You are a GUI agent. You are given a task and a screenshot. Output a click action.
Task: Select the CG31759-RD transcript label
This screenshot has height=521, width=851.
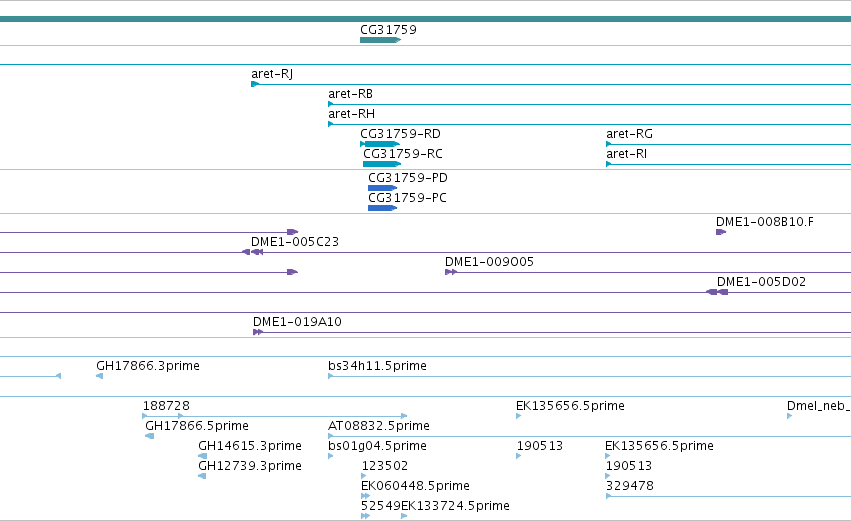point(400,134)
